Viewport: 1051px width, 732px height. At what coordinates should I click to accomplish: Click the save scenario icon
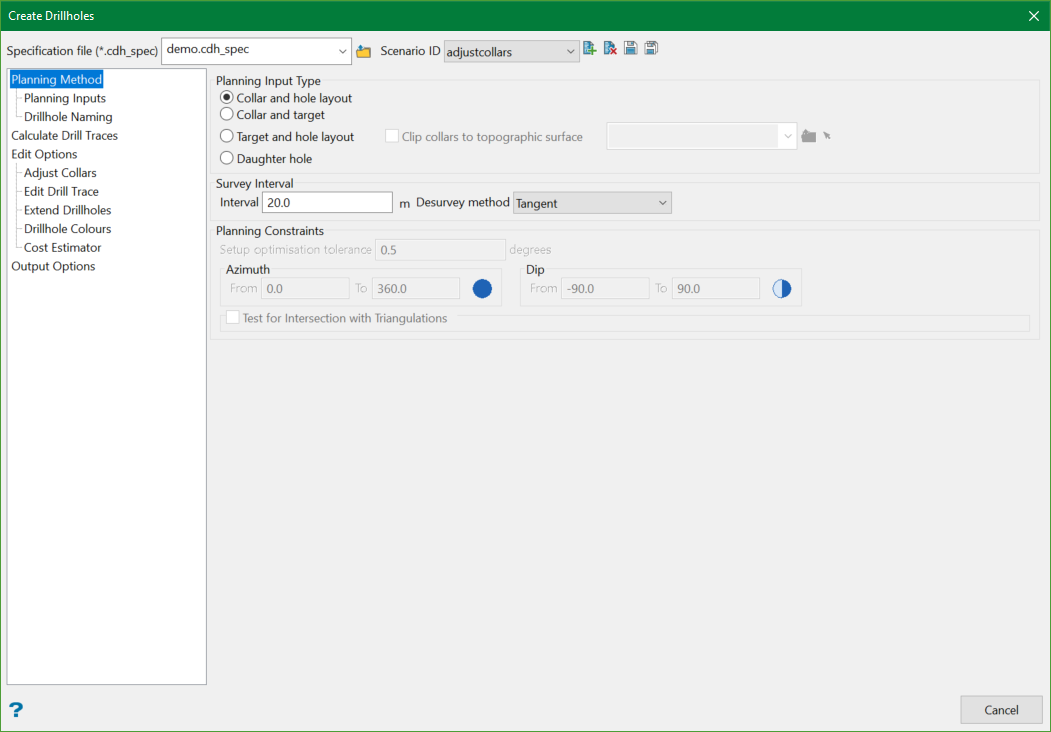point(631,48)
